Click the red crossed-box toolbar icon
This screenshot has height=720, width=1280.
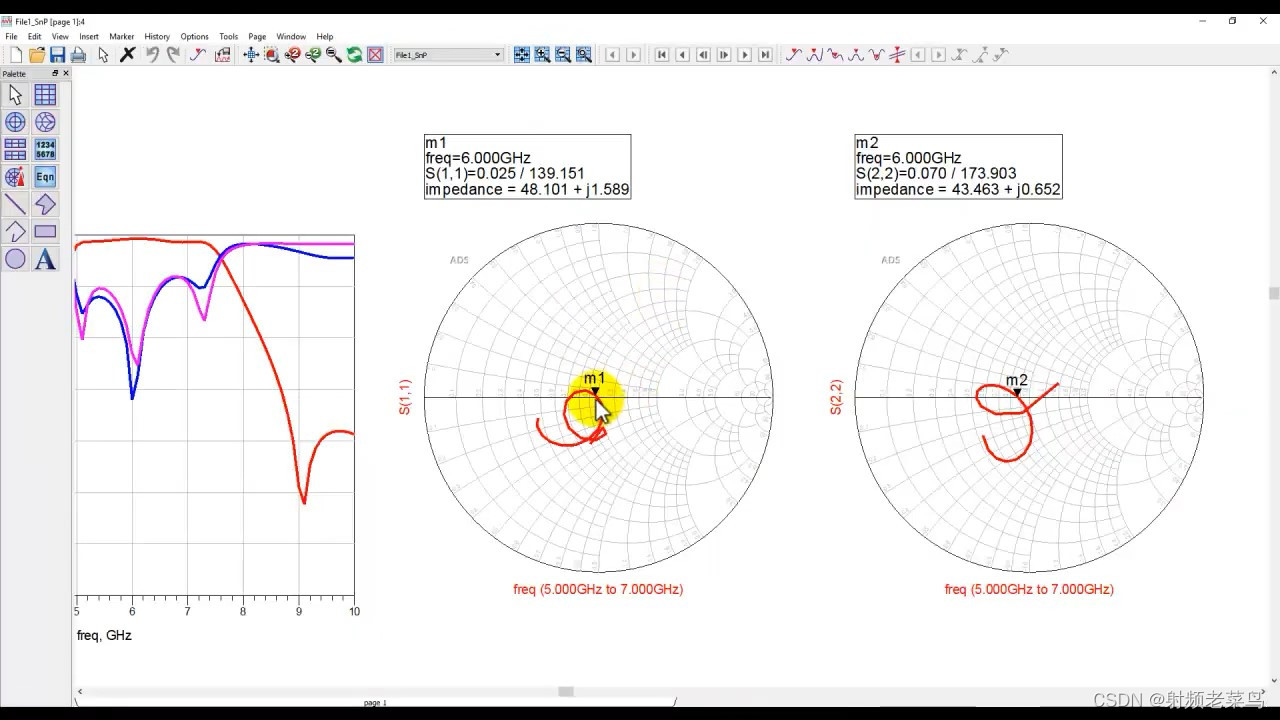375,55
